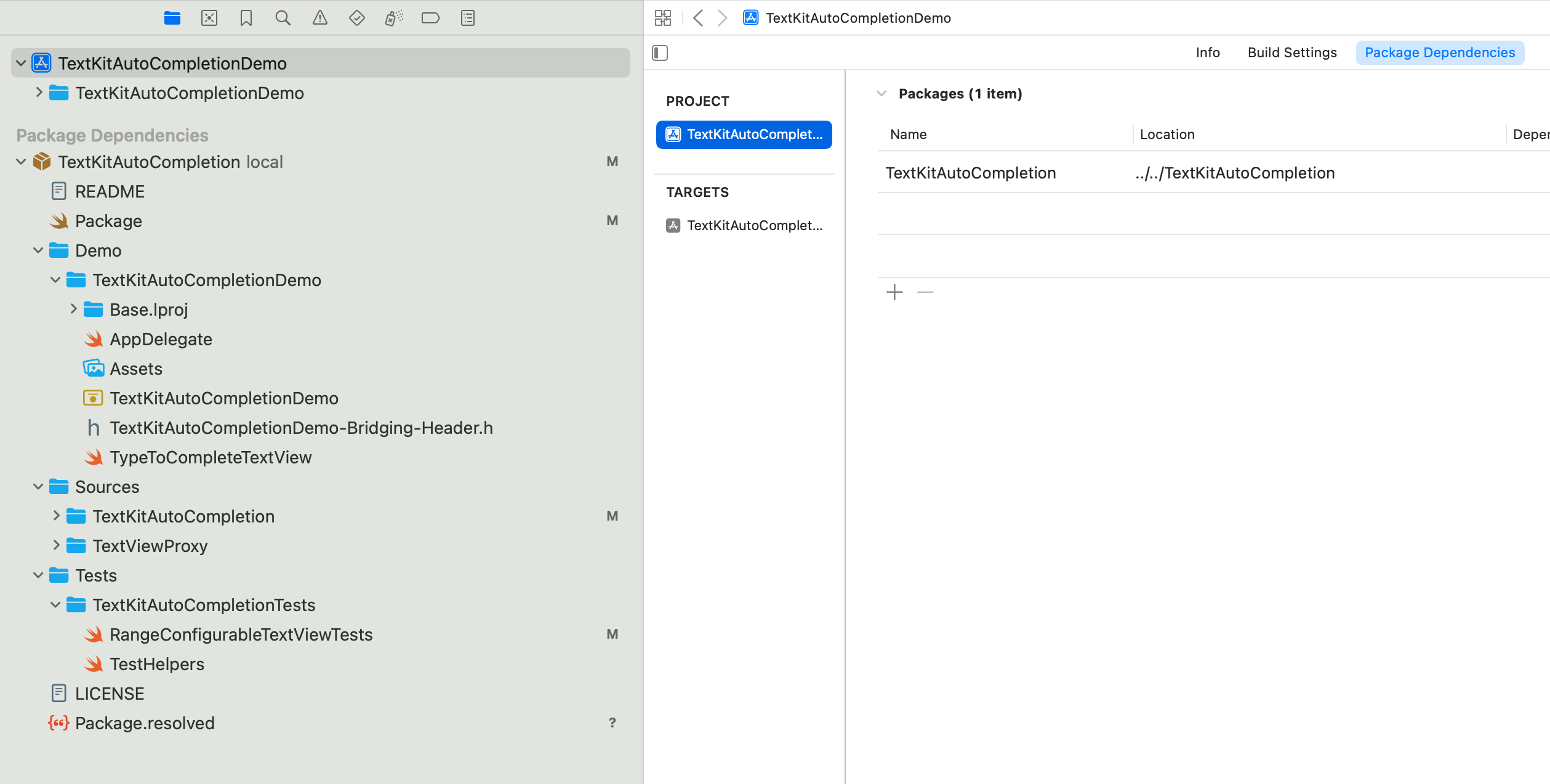The width and height of the screenshot is (1550, 784).
Task: Open RangeConfigurableTextViewTests file
Action: [x=241, y=634]
